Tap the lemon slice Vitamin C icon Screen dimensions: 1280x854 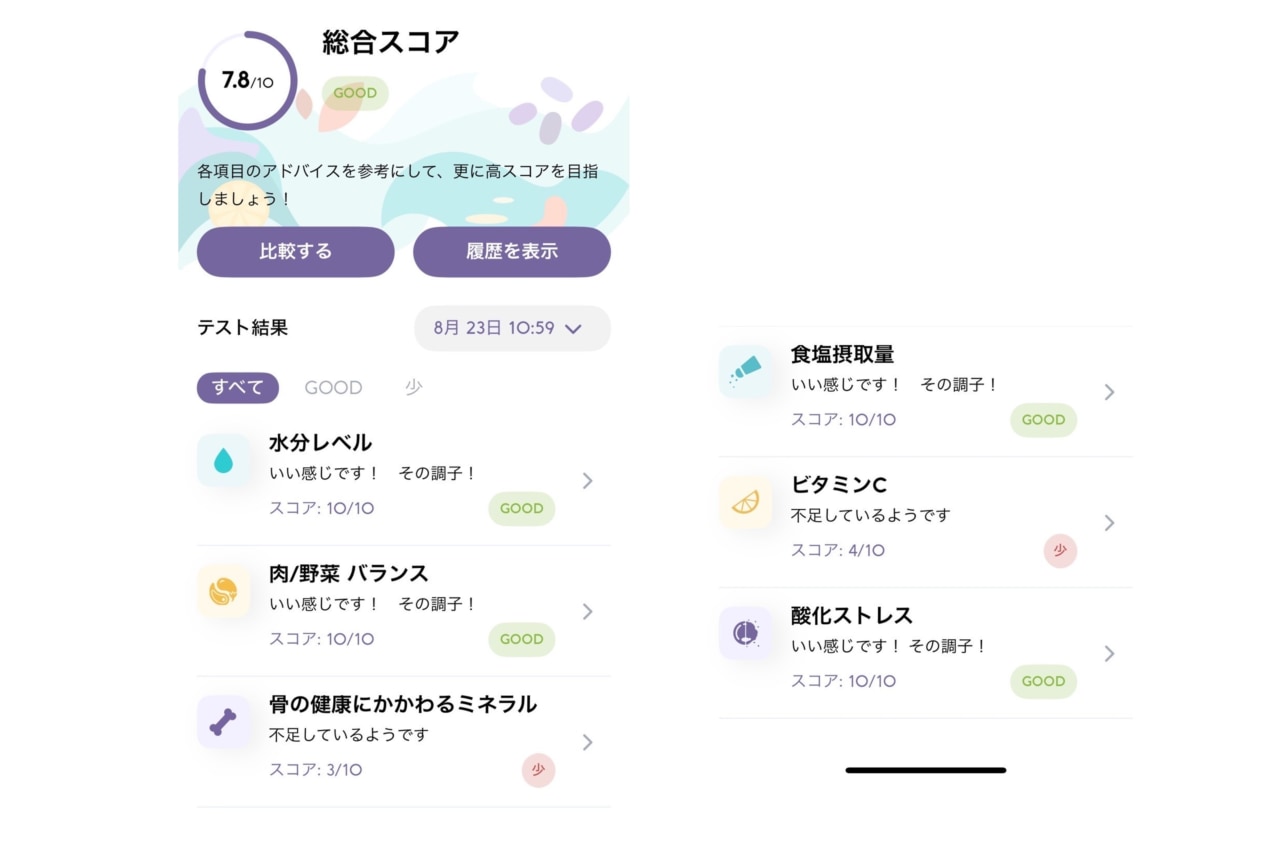coord(745,502)
